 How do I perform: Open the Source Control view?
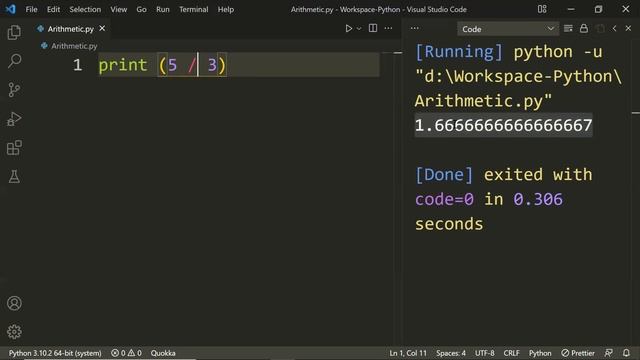14,90
